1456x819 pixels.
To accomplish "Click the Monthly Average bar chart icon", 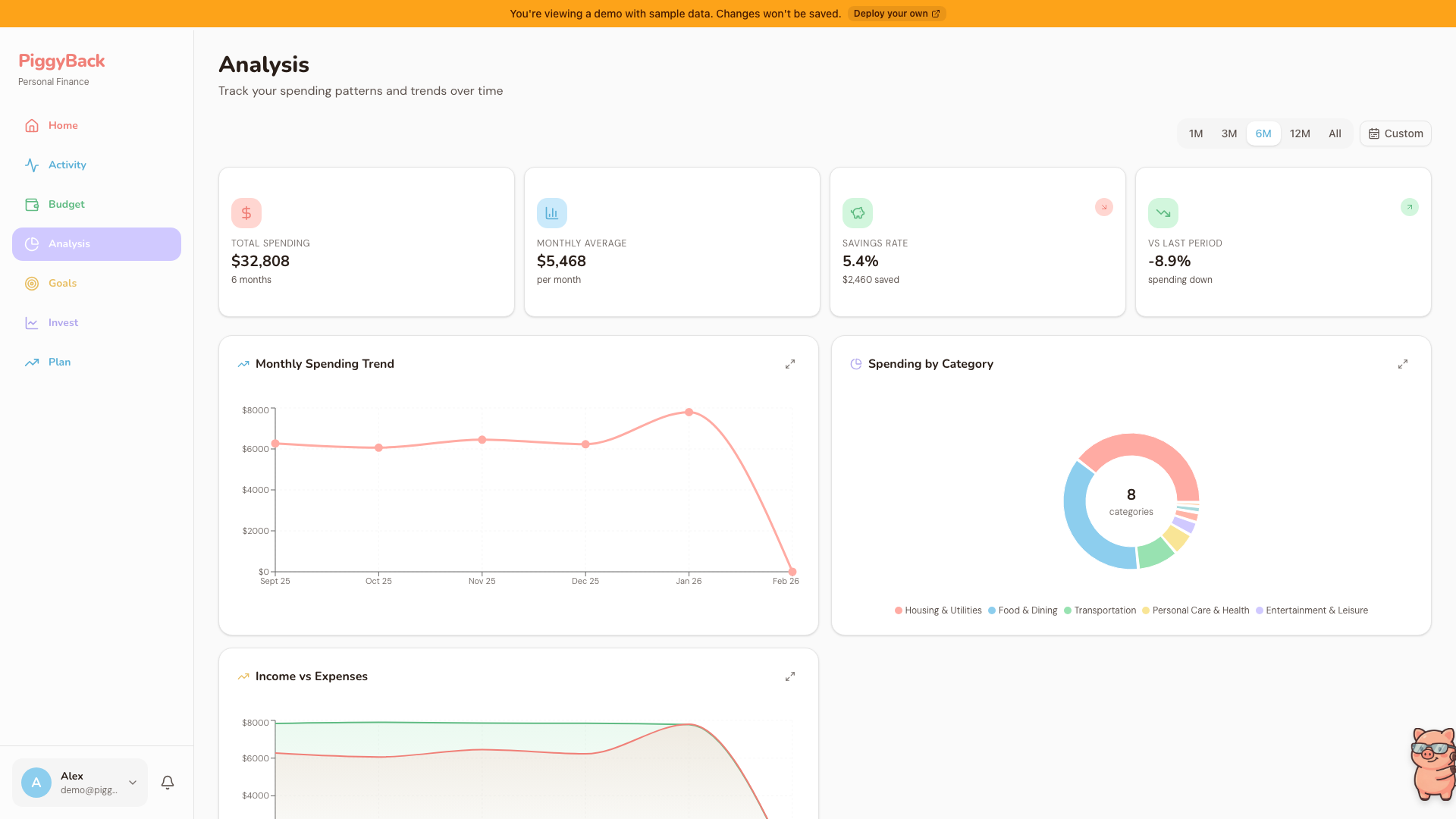I will pos(552,213).
